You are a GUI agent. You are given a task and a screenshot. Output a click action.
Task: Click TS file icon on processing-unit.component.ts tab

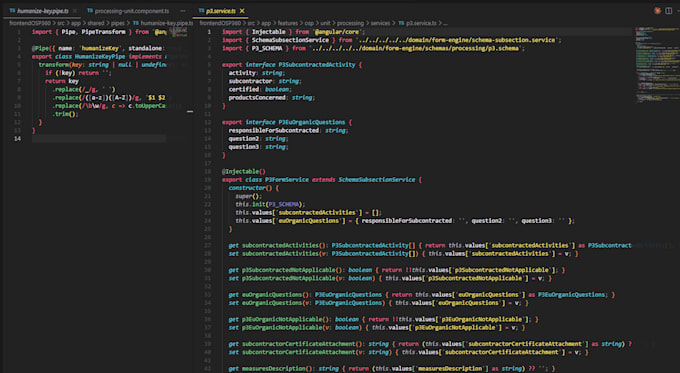(90, 11)
